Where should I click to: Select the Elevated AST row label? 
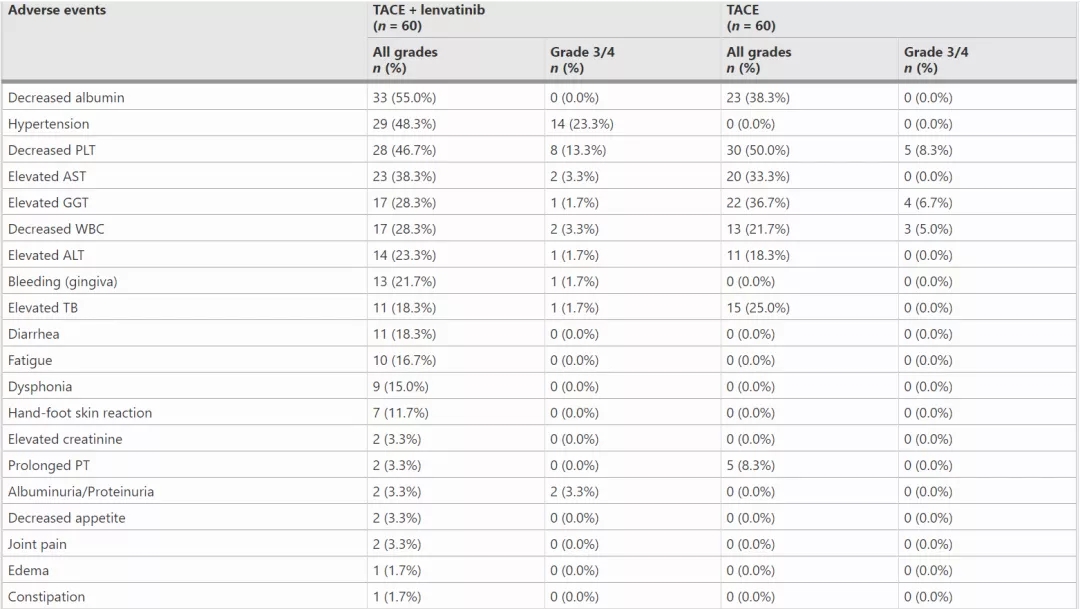coord(47,176)
